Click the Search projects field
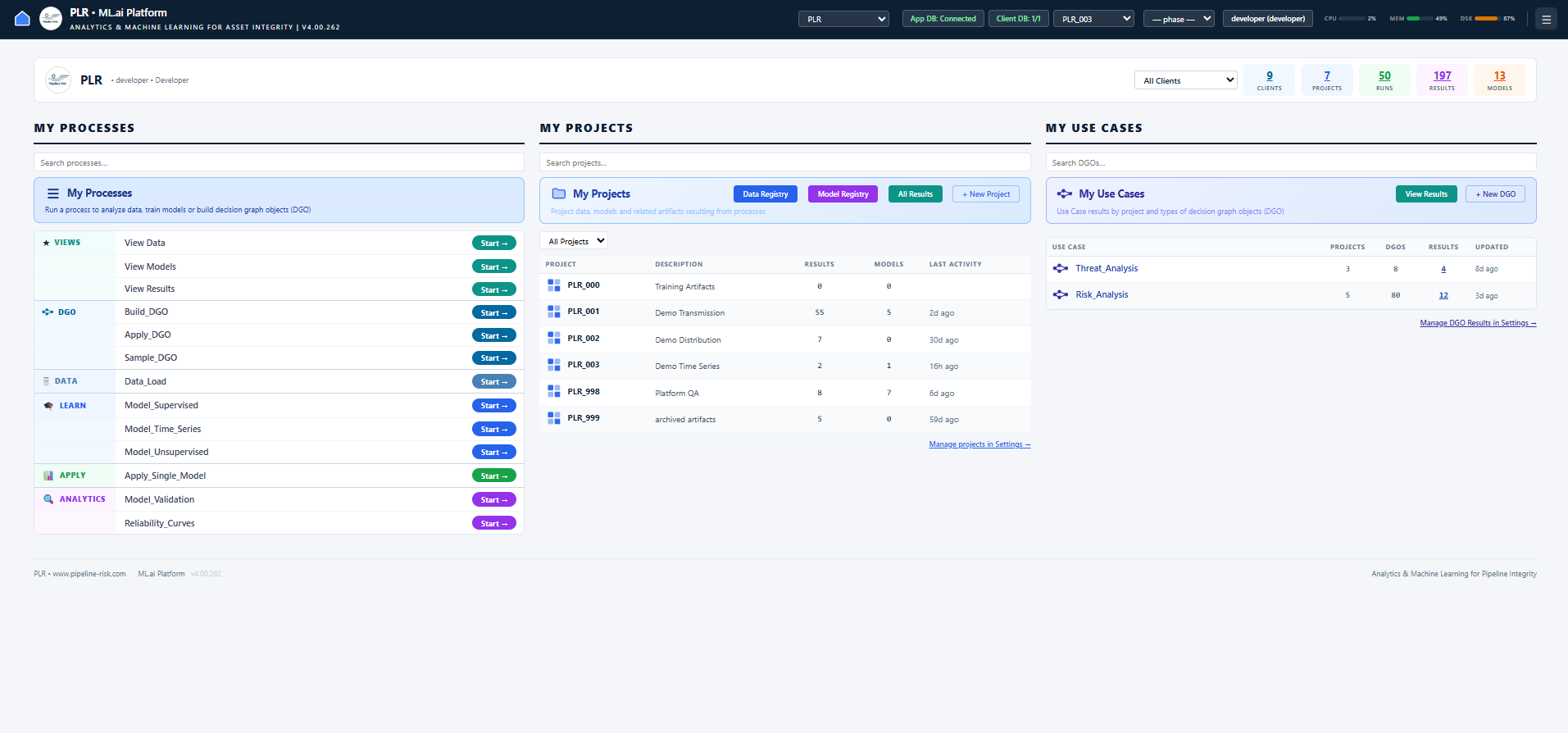This screenshot has height=733, width=1568. point(785,162)
